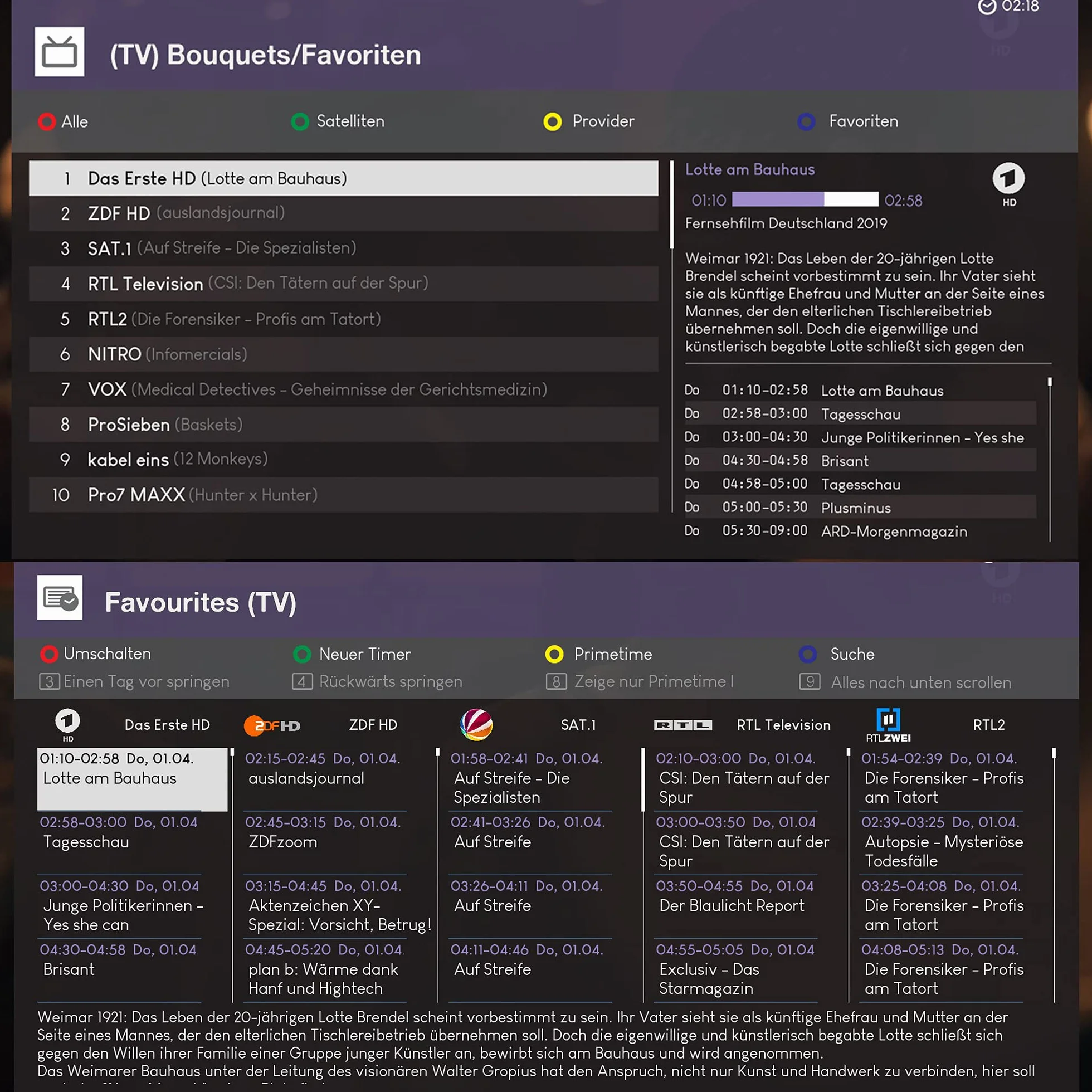Select the 01:10-02:58 Lotte am Bauhaus grid cell
The height and width of the screenshot is (1092, 1092).
[132, 779]
